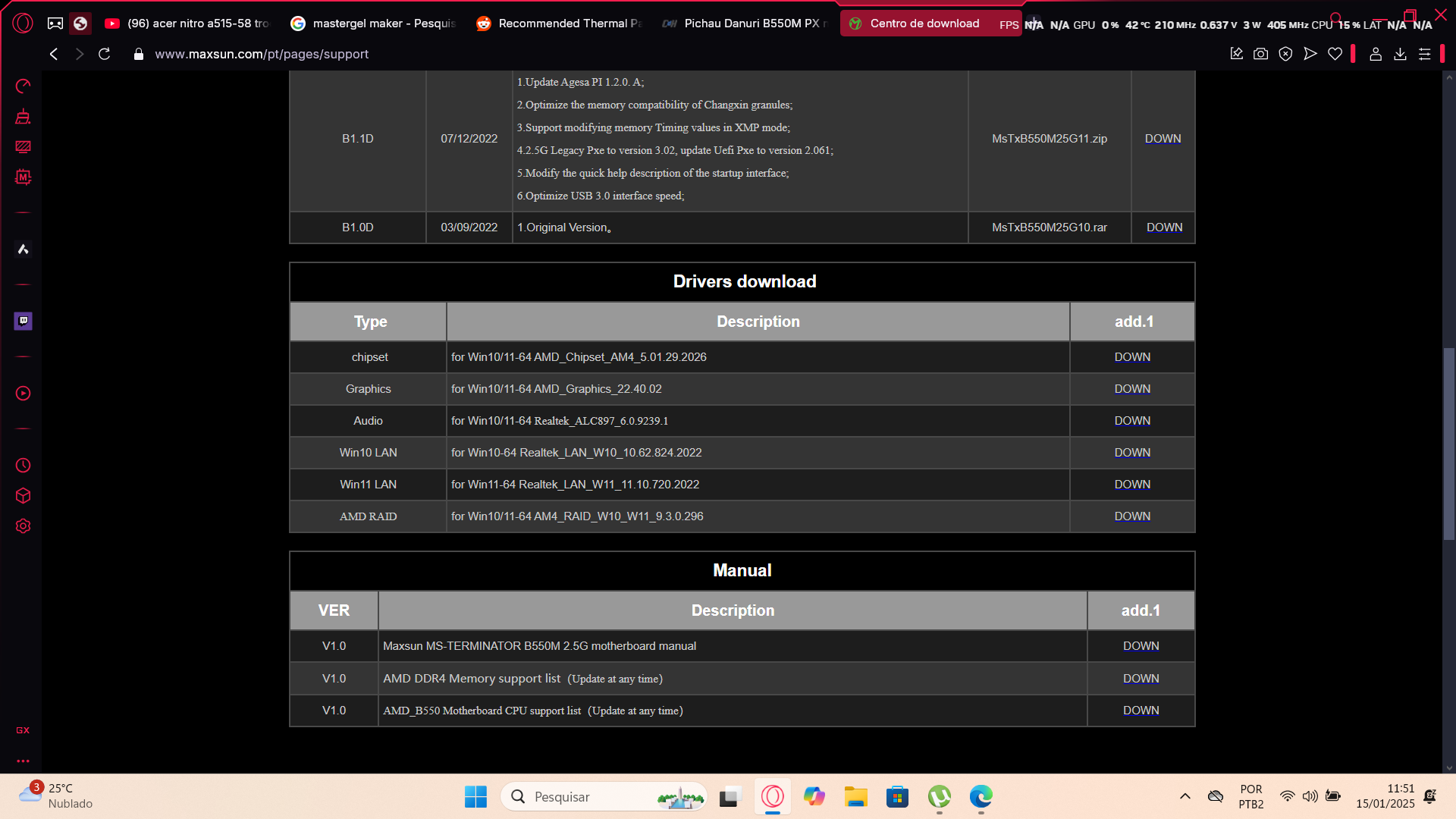Open the Player sidebar icon
The height and width of the screenshot is (819, 1456).
click(x=23, y=393)
